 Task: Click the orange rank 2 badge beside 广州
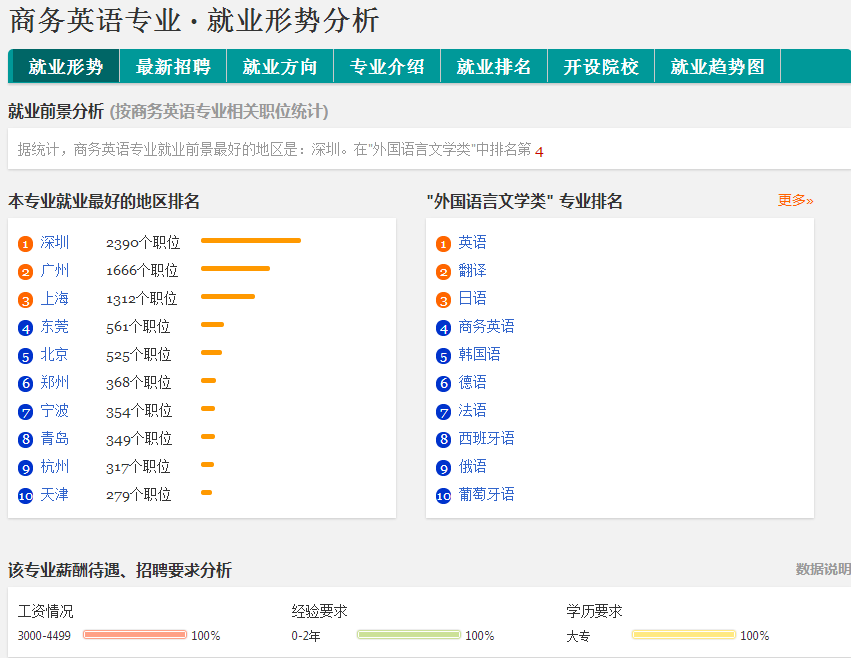[26, 271]
